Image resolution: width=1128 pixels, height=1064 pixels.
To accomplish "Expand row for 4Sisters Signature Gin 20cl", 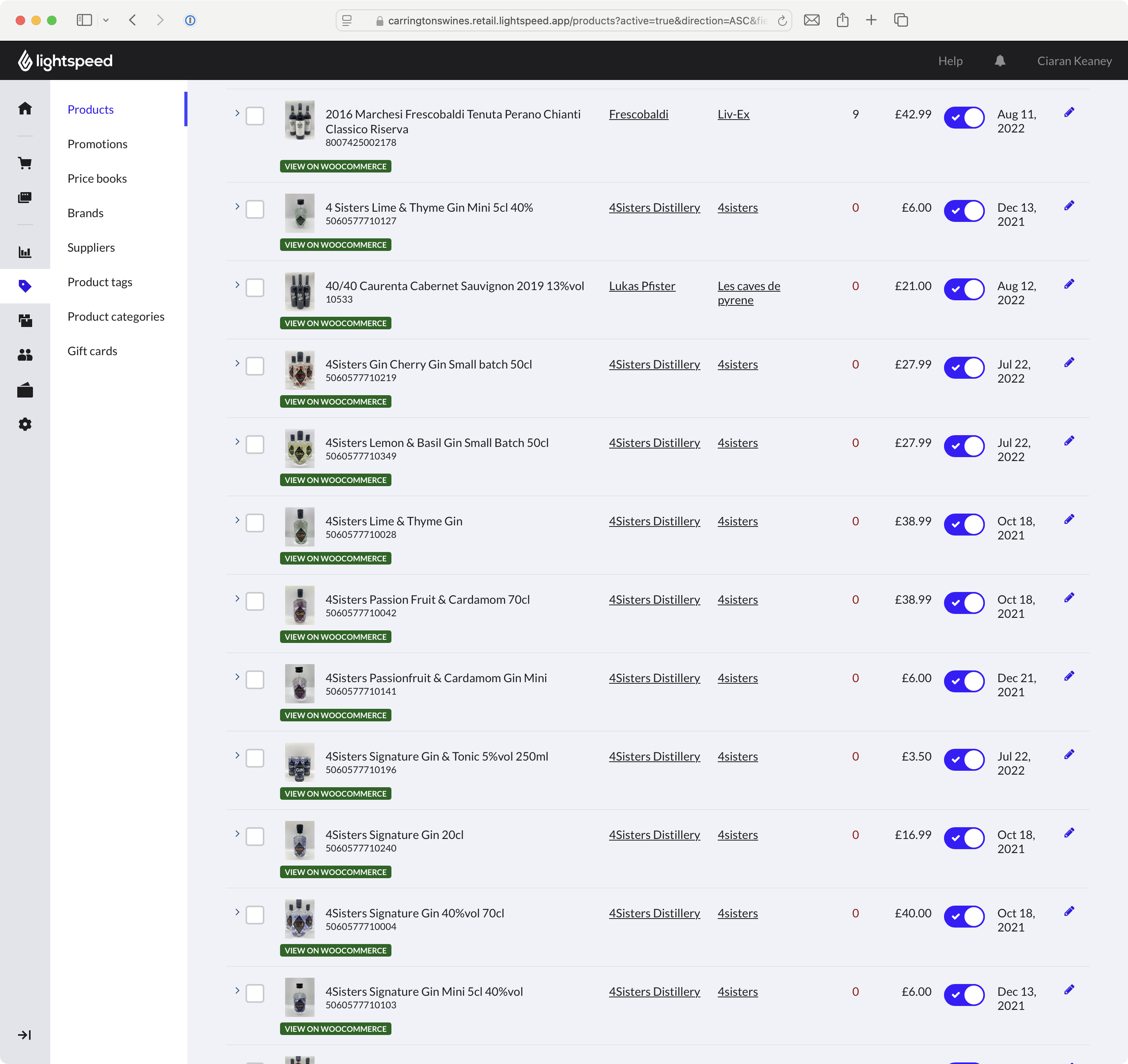I will (x=237, y=834).
